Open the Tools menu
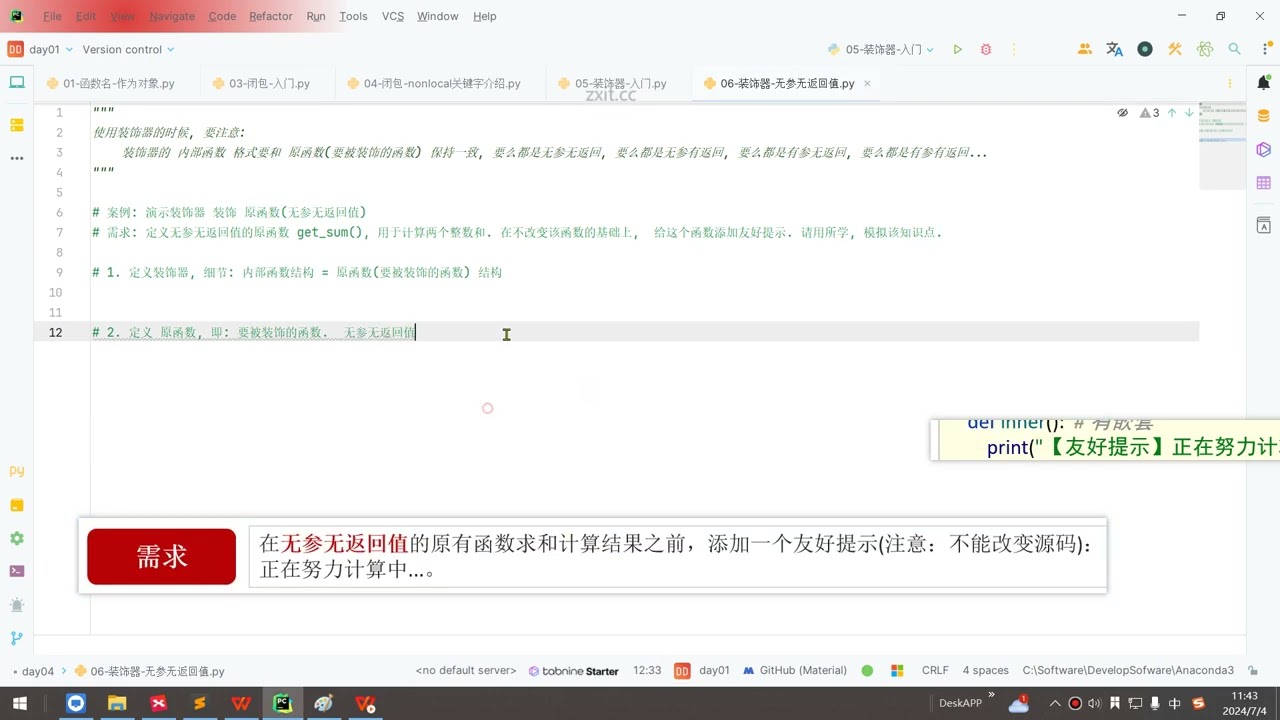This screenshot has width=1280, height=720. [x=353, y=16]
